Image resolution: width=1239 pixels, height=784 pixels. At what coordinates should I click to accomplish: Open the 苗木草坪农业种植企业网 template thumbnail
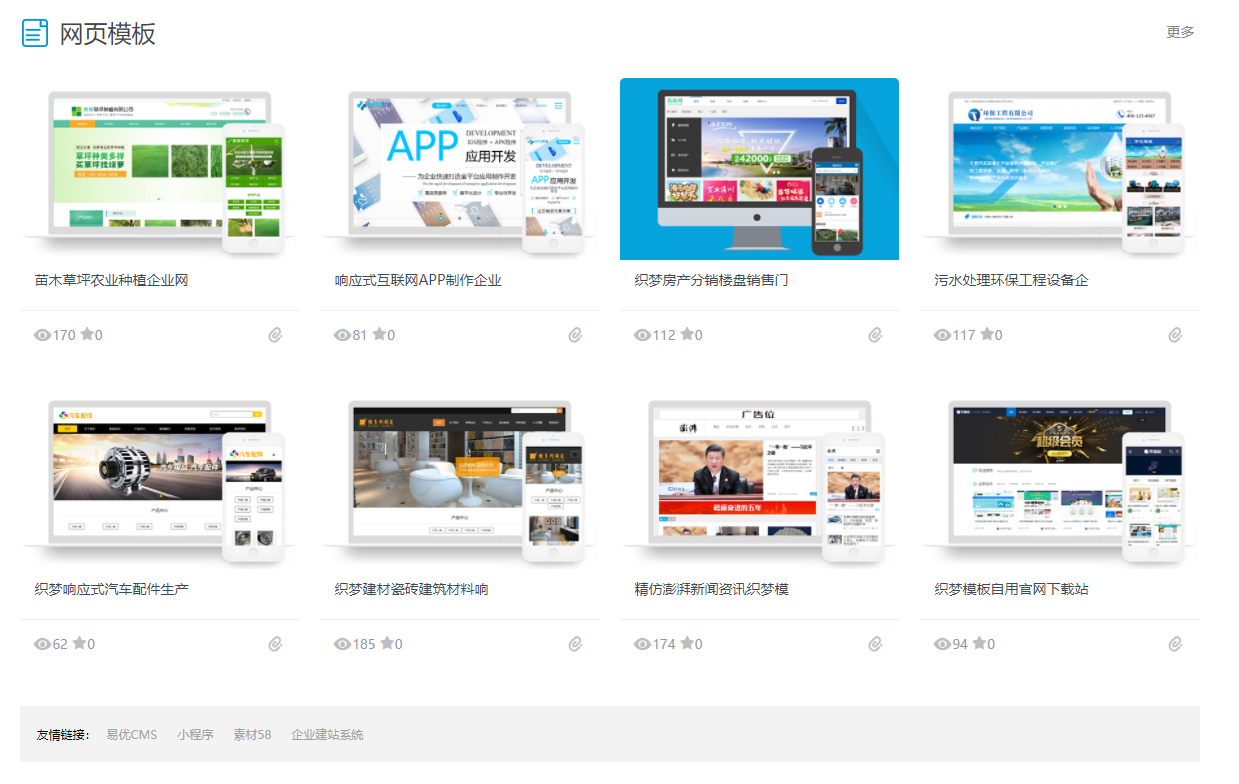coord(160,169)
